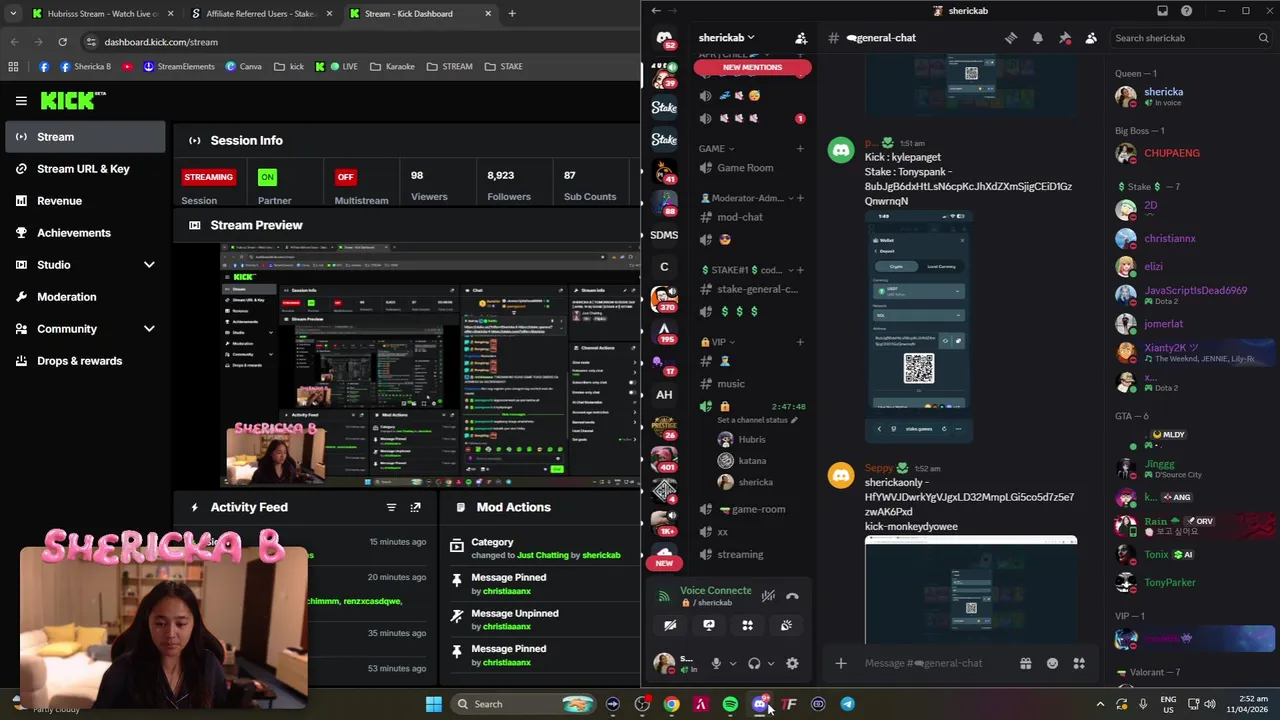
Task: Open the music channel in Discord
Action: pyautogui.click(x=731, y=384)
